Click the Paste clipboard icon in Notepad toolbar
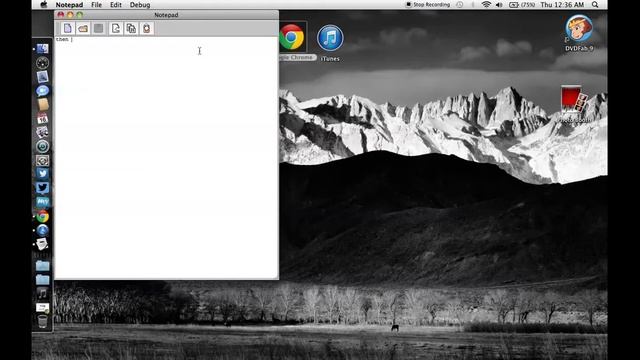Image resolution: width=640 pixels, height=360 pixels. click(x=147, y=28)
